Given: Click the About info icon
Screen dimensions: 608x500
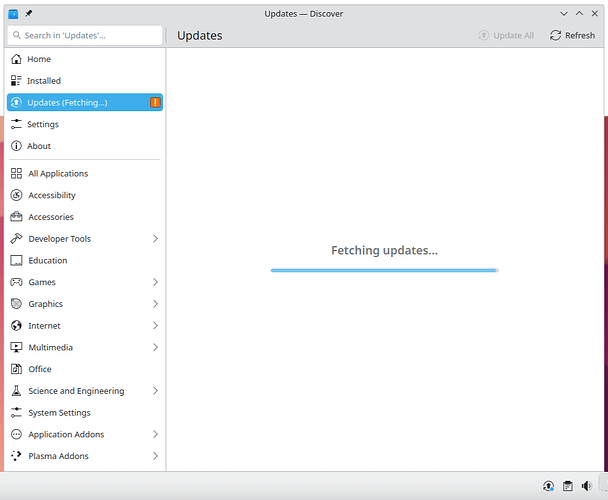Looking at the screenshot, I should 16,146.
